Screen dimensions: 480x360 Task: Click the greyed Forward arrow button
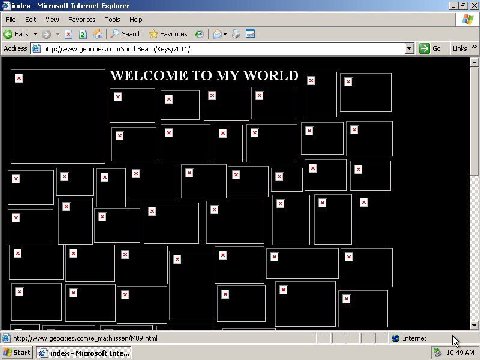pos(47,34)
